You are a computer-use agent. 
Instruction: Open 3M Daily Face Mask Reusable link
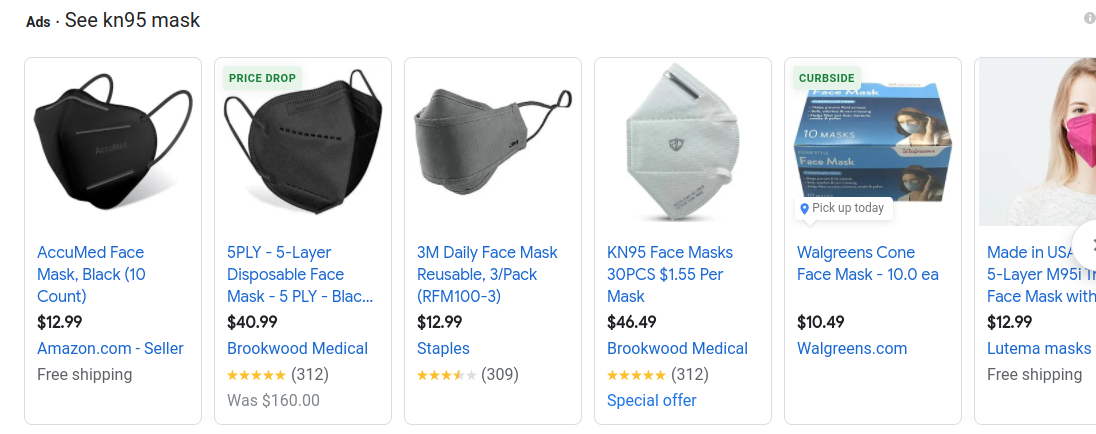point(487,275)
